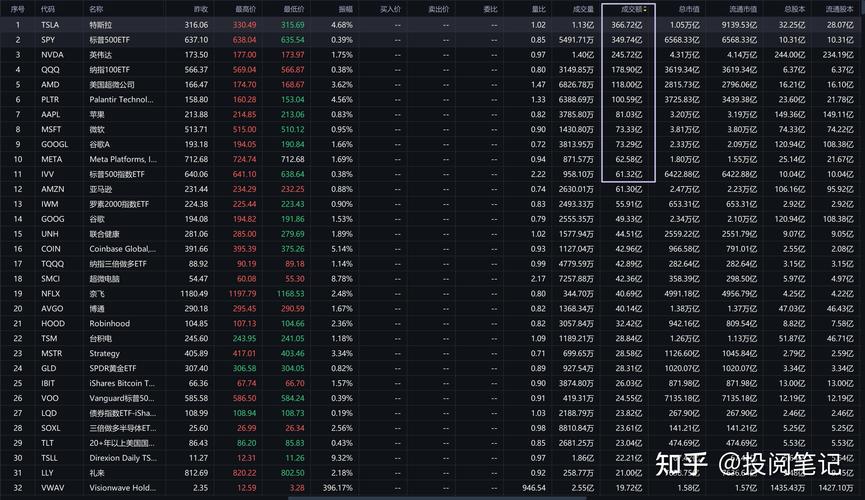Viewport: 865px width, 500px height.
Task: Click the name 美国超微公司
Action: pyautogui.click(x=111, y=84)
